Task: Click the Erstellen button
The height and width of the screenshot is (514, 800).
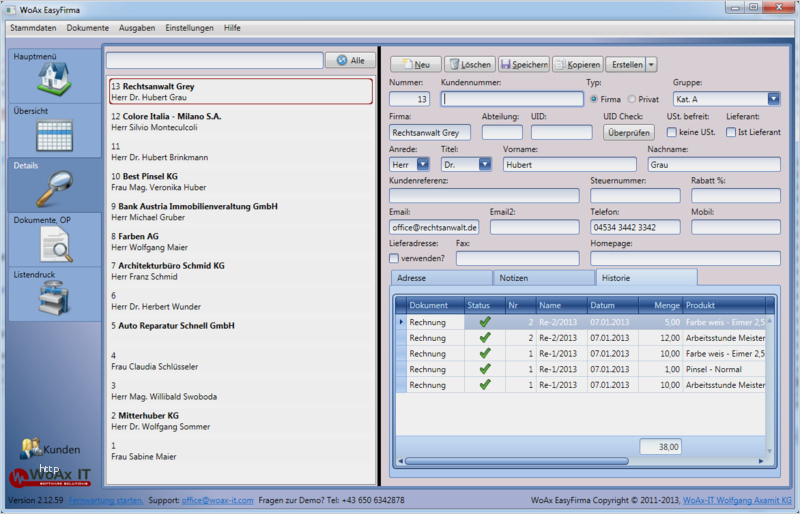Action: (627, 64)
